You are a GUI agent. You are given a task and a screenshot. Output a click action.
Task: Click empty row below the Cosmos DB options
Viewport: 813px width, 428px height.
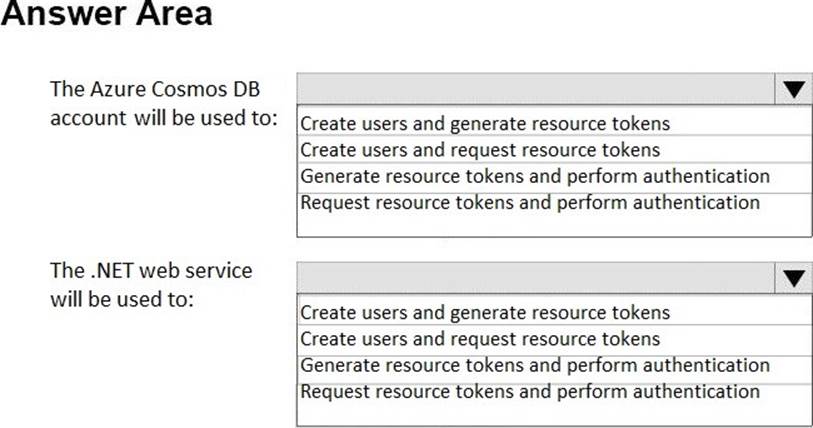pyautogui.click(x=555, y=225)
